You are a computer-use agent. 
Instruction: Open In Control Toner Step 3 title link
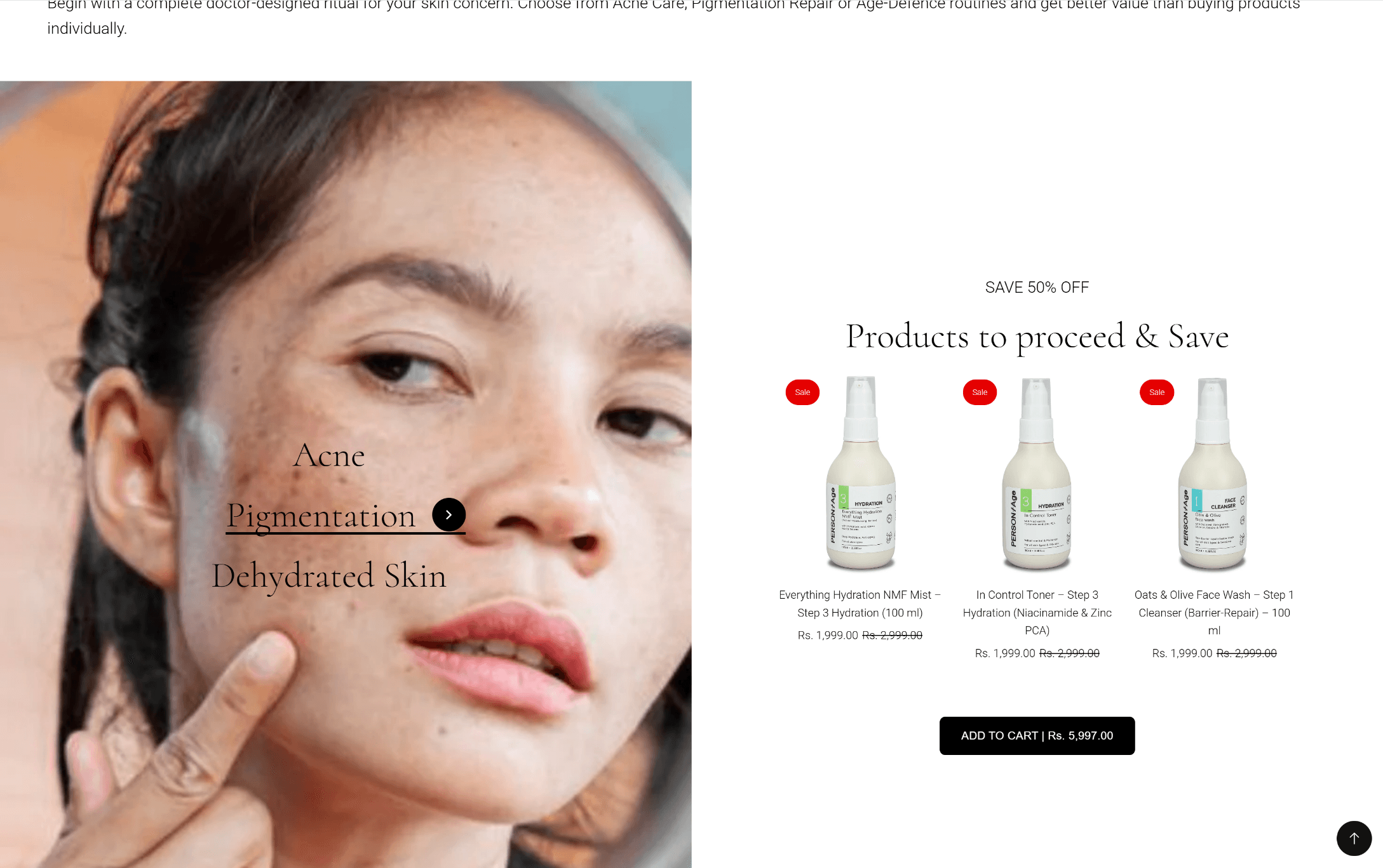pos(1037,612)
